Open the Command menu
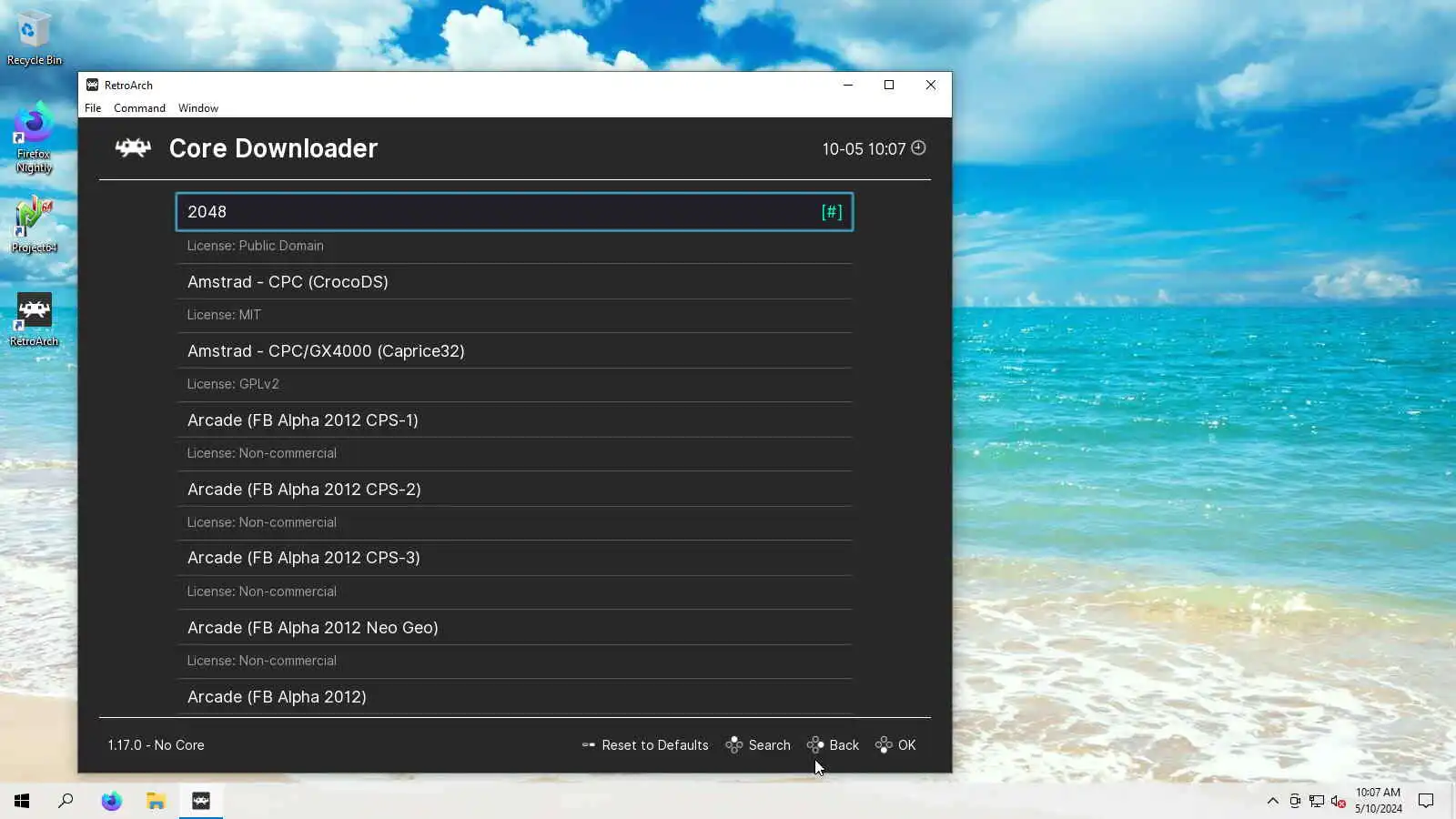 (139, 108)
